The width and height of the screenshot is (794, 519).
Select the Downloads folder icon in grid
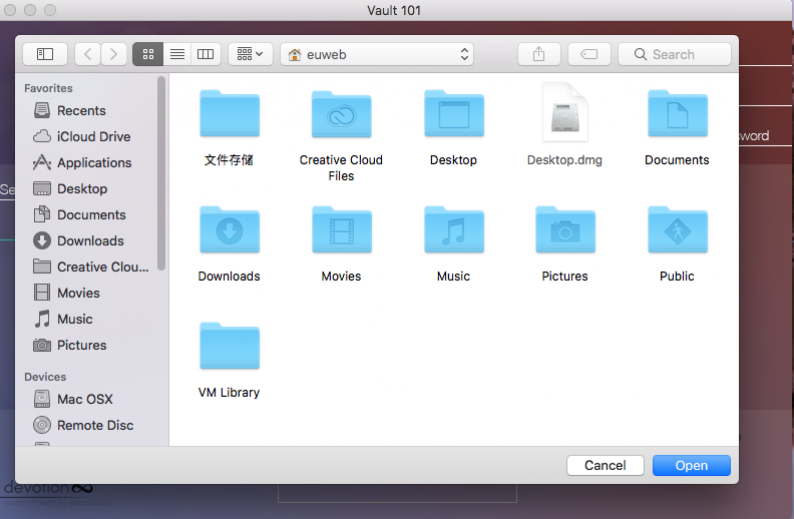(229, 229)
